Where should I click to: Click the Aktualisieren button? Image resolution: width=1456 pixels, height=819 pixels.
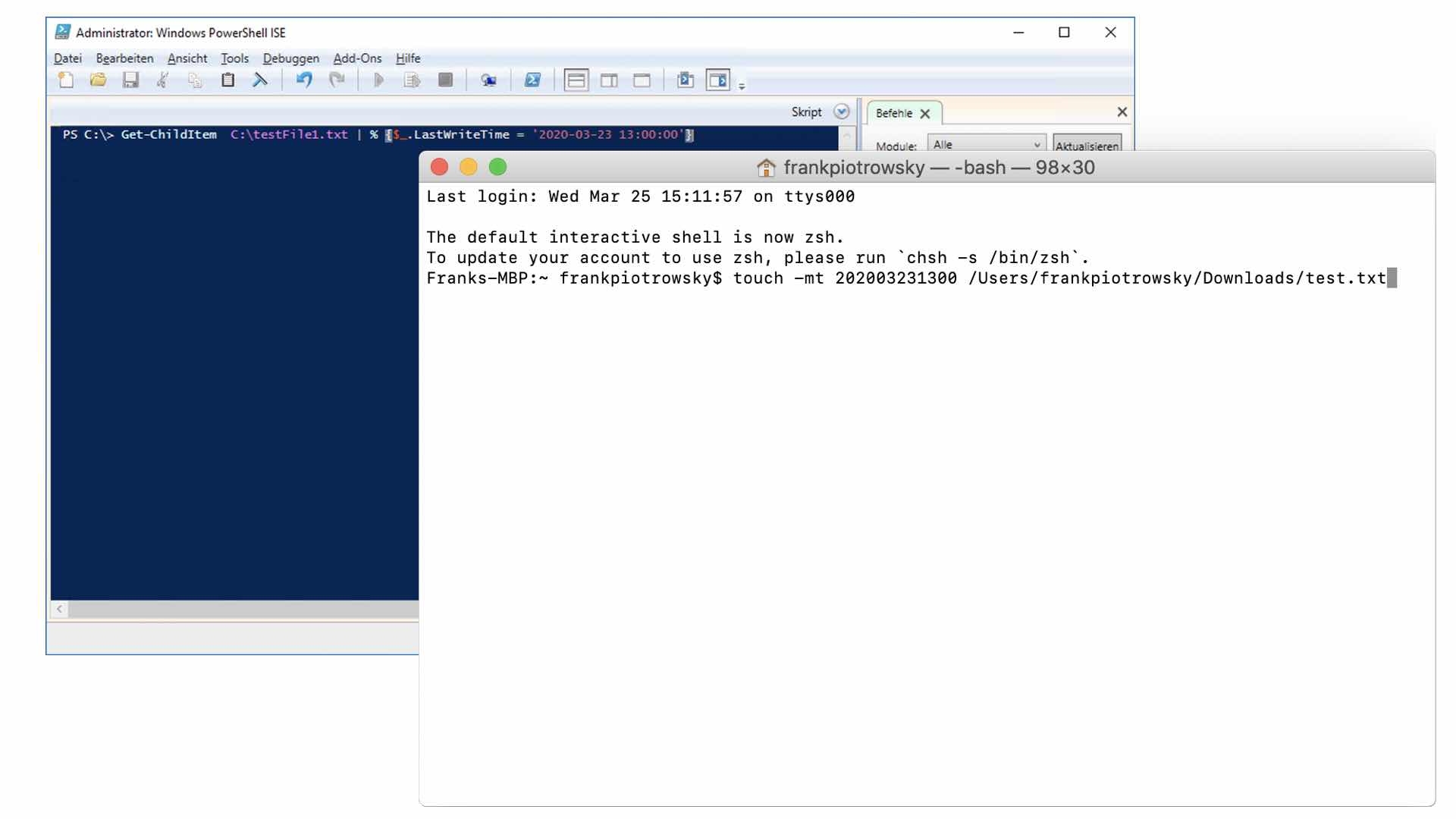click(x=1087, y=145)
